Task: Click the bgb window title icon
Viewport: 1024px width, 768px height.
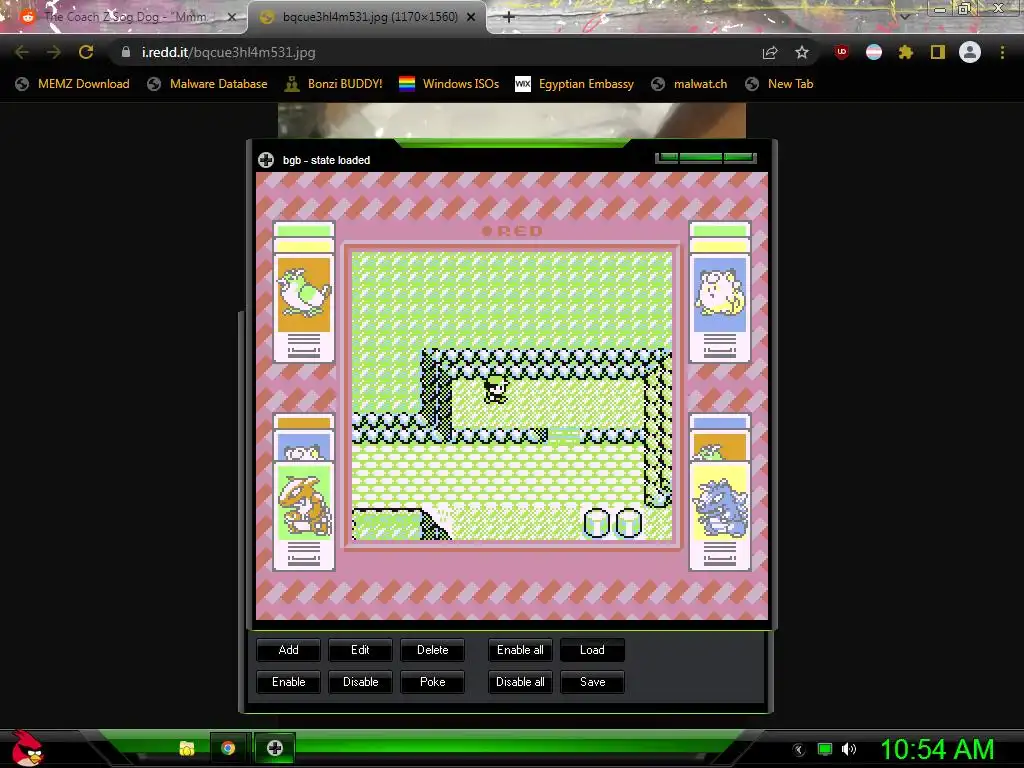Action: pyautogui.click(x=266, y=160)
